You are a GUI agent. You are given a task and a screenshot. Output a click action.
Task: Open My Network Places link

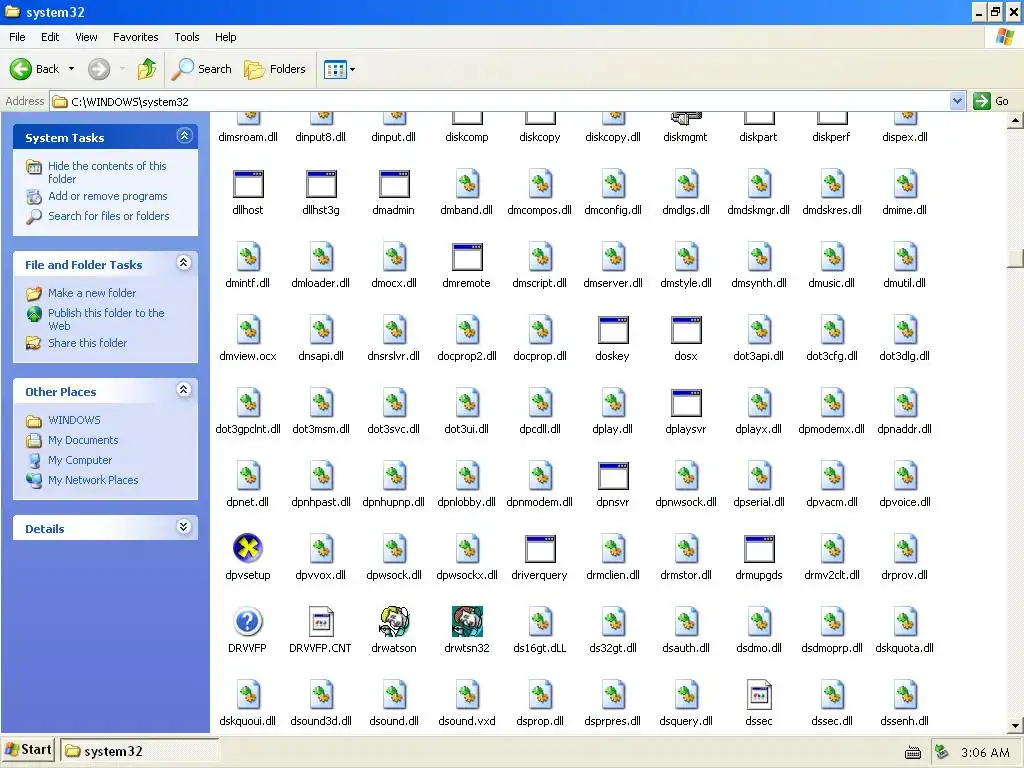[93, 480]
